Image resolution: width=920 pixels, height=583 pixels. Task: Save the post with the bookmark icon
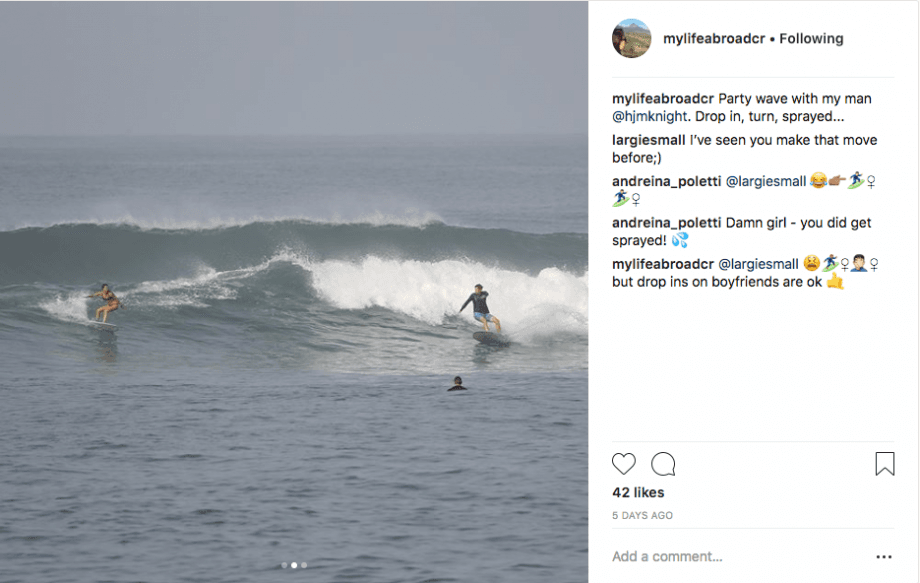[x=884, y=463]
